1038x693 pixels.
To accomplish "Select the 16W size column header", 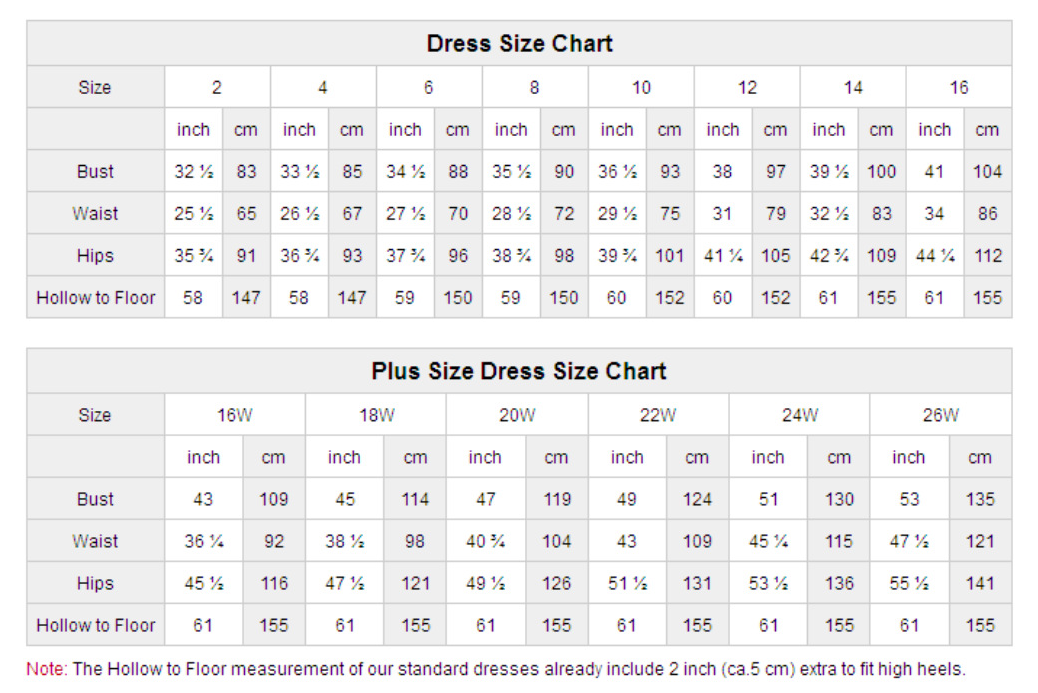I will click(x=235, y=415).
